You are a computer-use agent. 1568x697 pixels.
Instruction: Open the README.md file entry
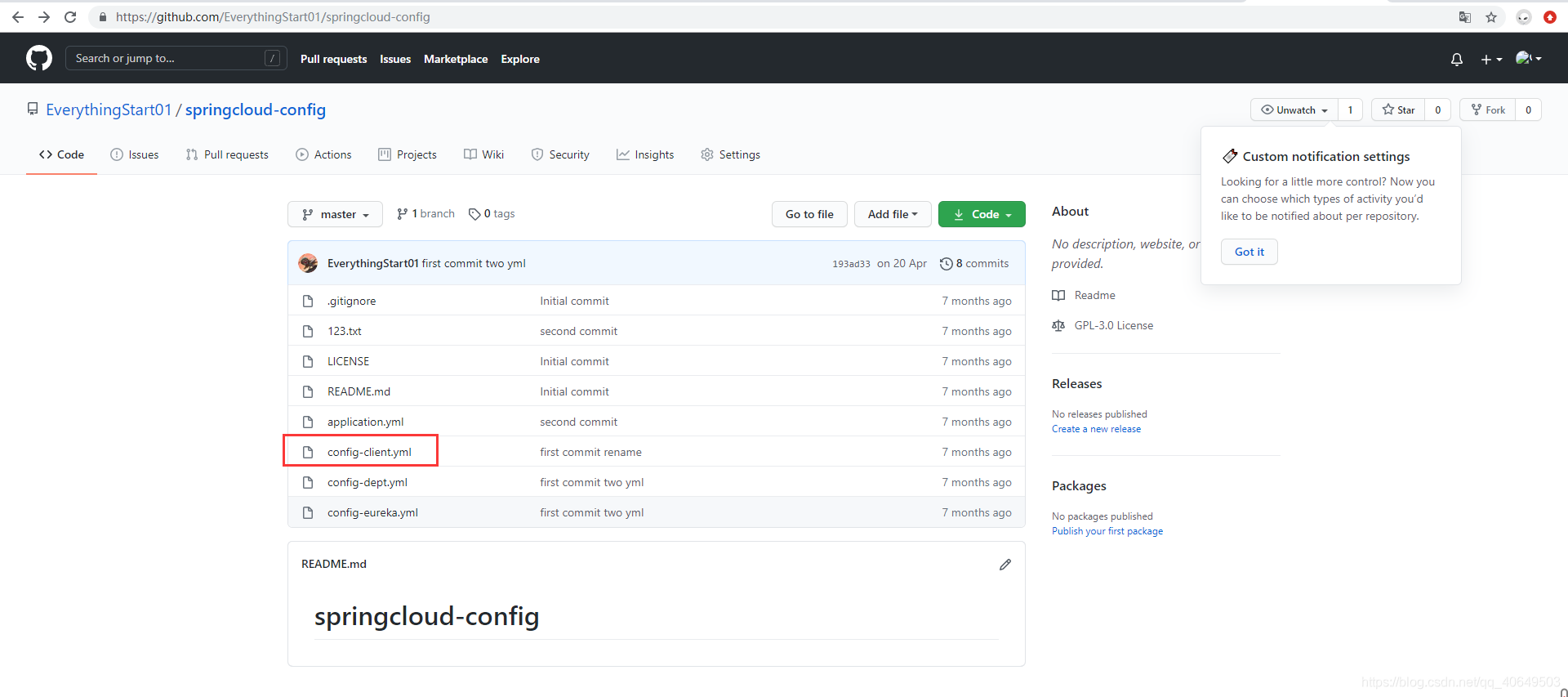click(359, 391)
